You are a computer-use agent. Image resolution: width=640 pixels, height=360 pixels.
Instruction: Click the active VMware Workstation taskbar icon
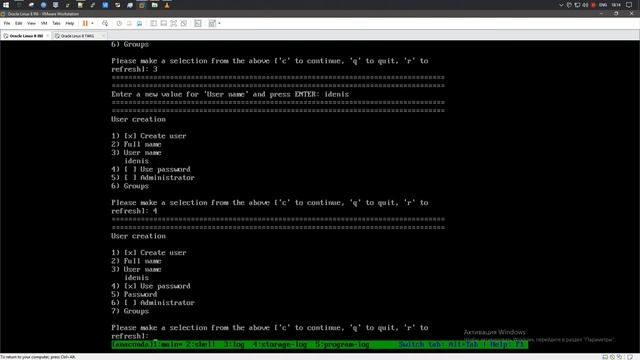(142, 5)
